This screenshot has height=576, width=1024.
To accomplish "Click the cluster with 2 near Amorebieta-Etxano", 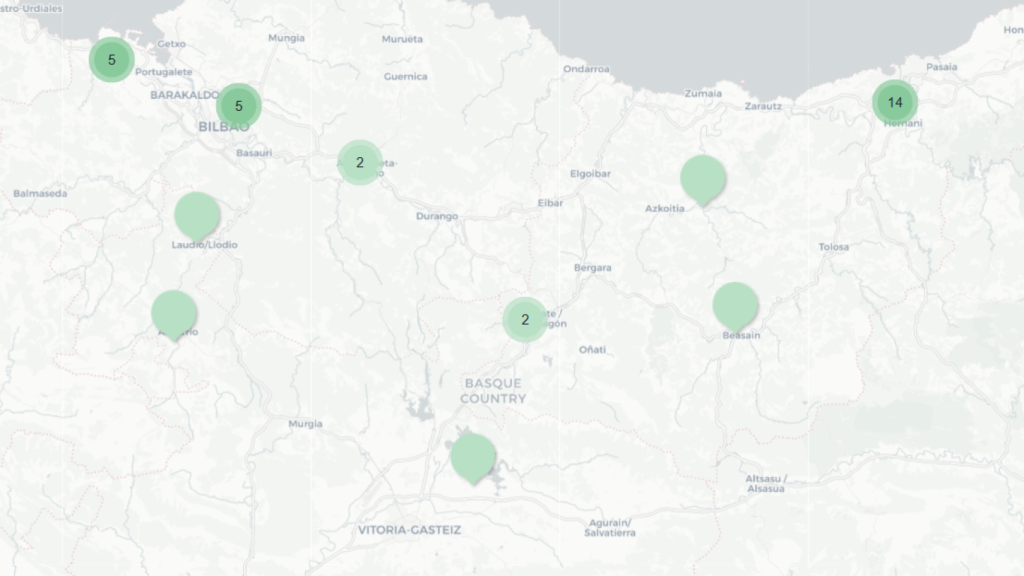I will pos(358,160).
